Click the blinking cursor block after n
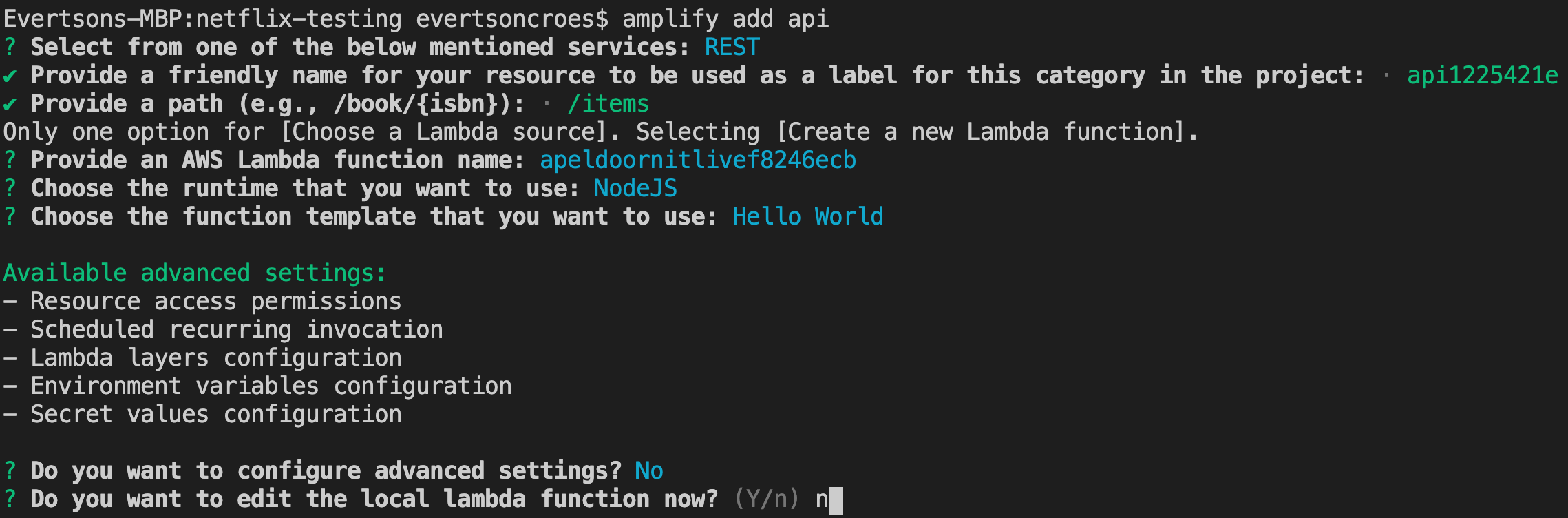 click(x=836, y=501)
